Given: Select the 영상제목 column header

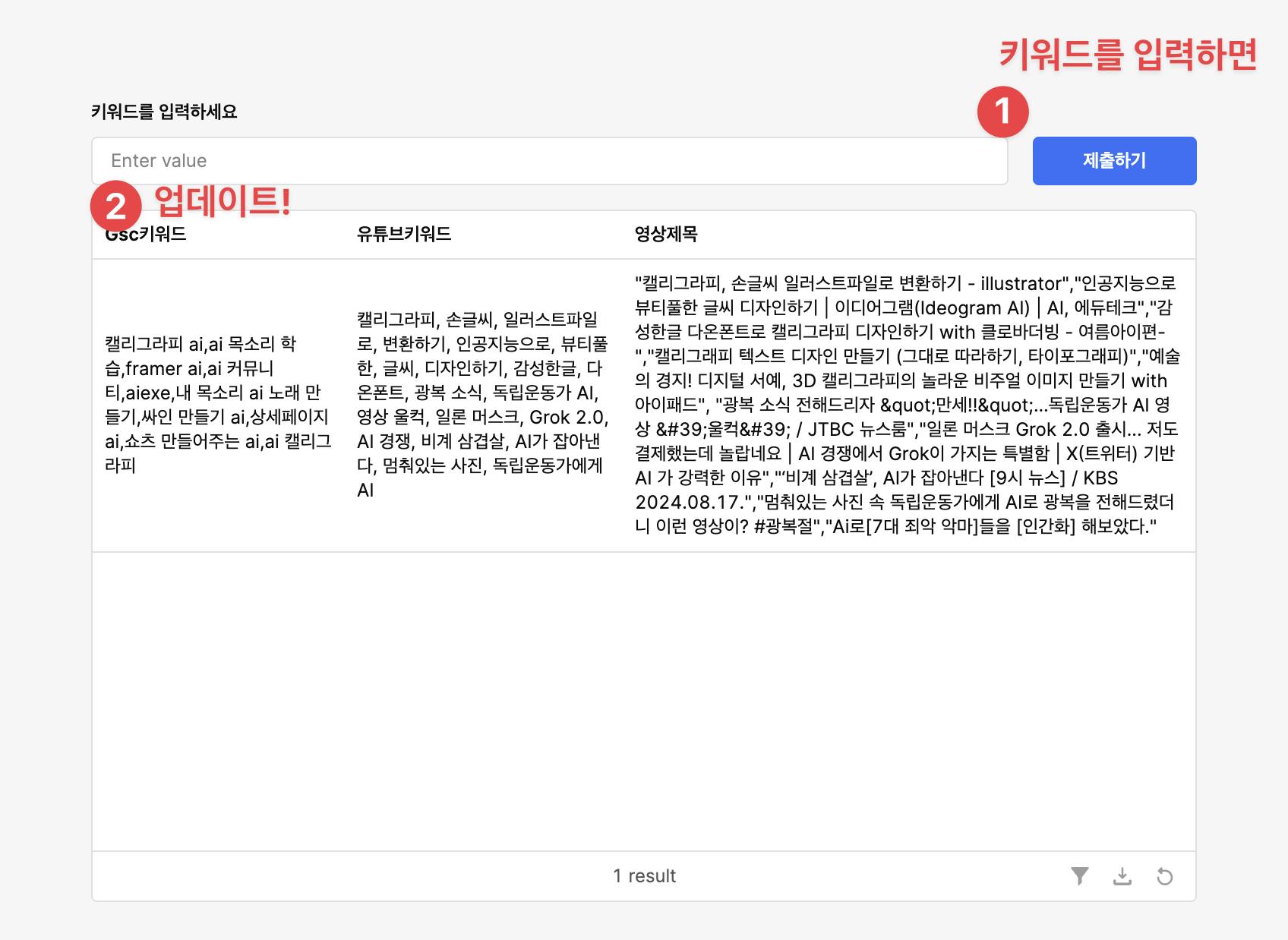Looking at the screenshot, I should point(666,235).
